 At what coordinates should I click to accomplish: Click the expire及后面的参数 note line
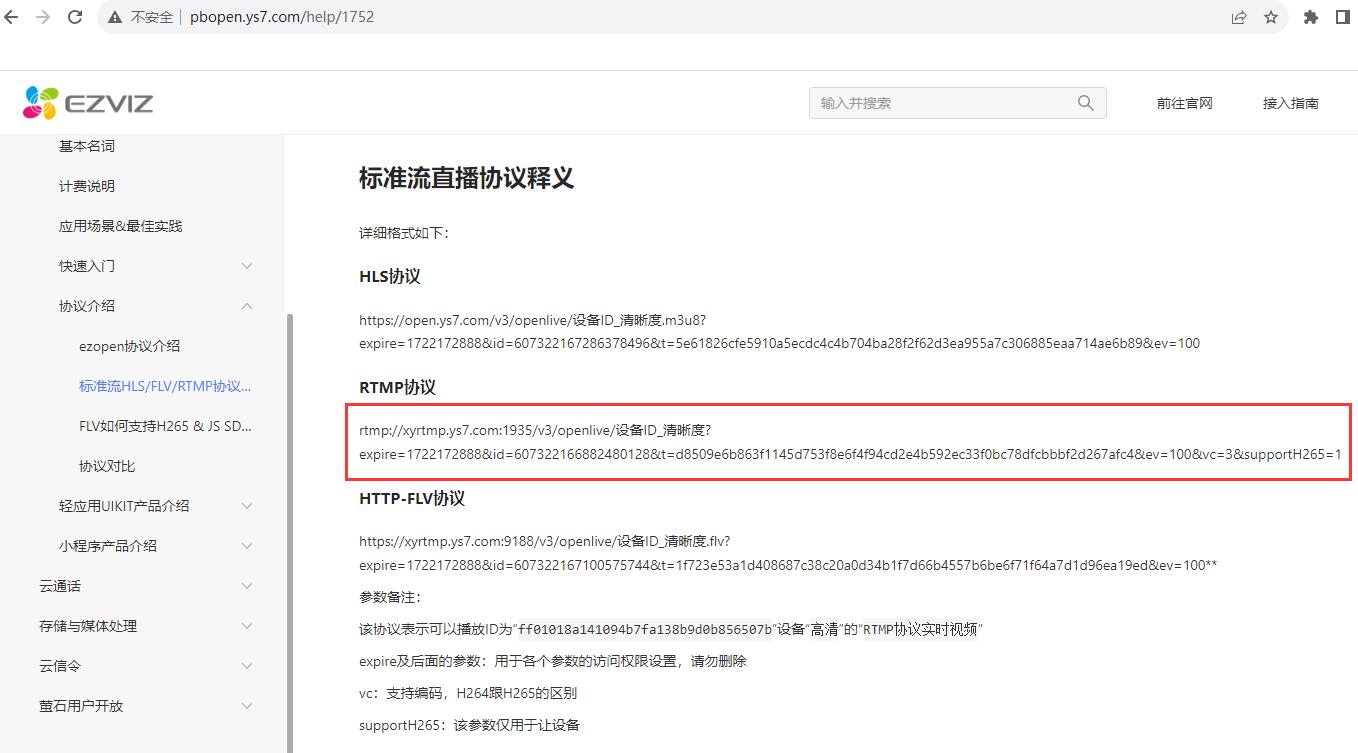(553, 661)
